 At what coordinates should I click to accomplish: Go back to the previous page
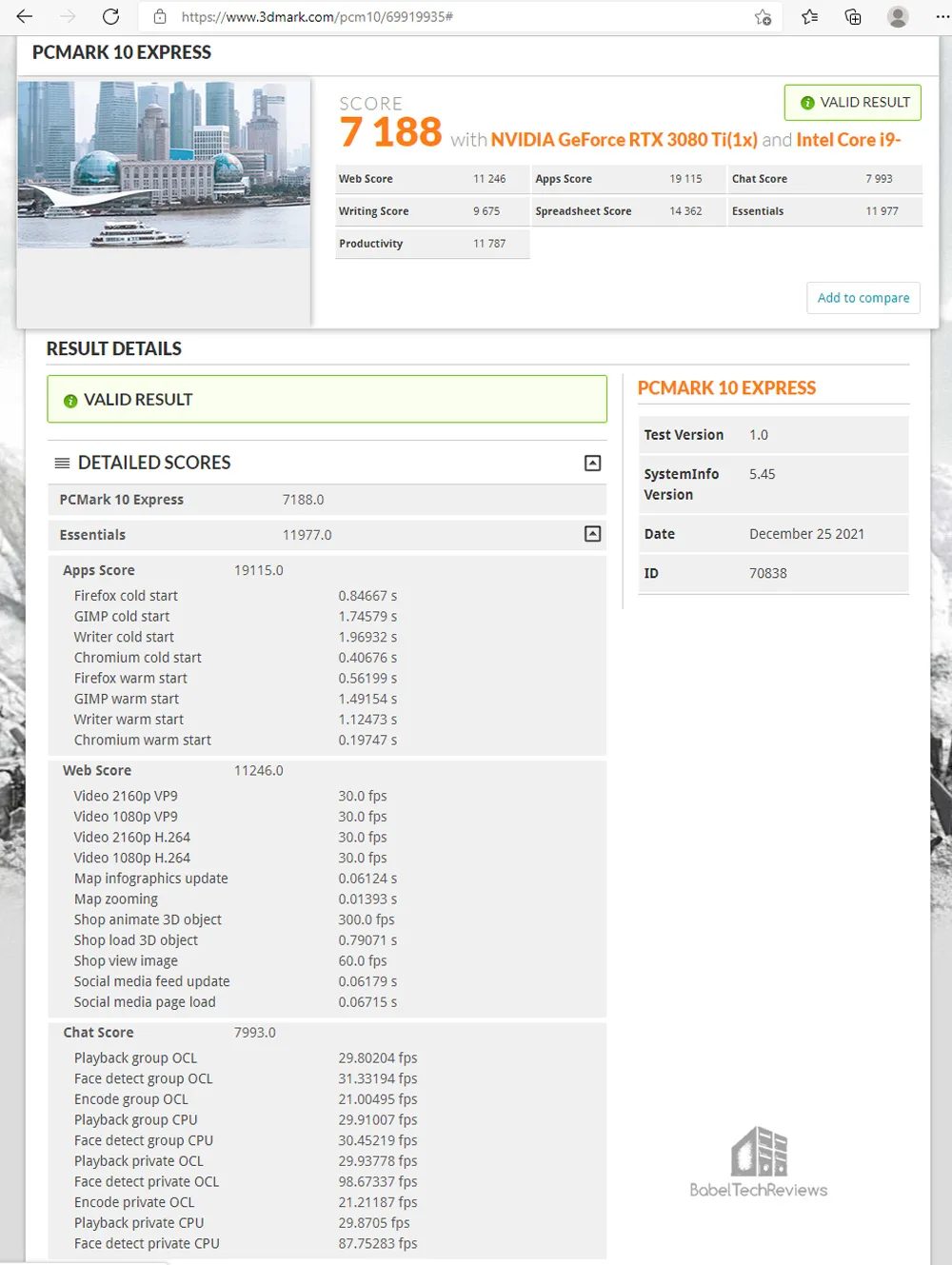click(25, 16)
